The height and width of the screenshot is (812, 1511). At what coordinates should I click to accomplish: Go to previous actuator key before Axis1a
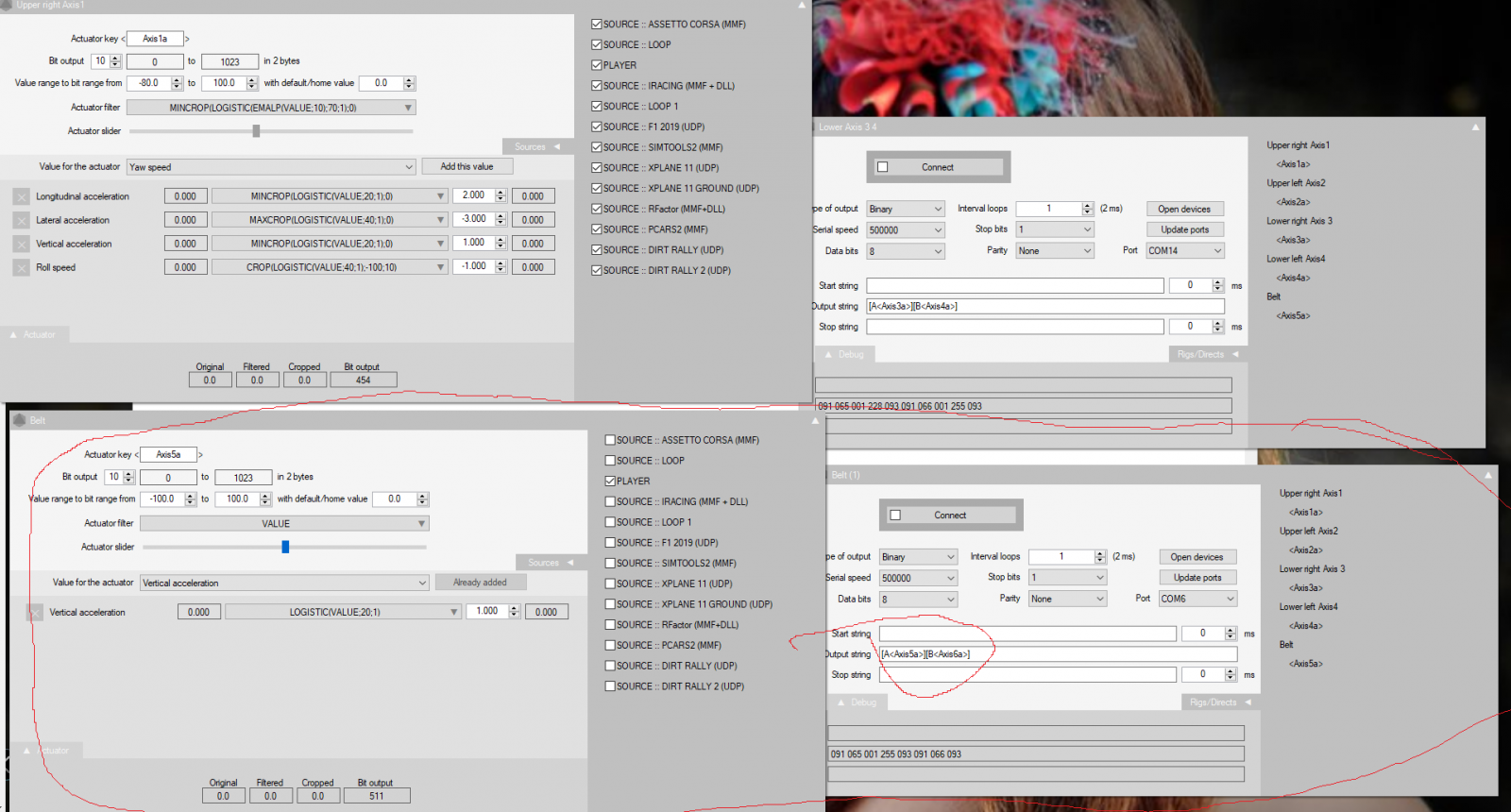[x=123, y=39]
